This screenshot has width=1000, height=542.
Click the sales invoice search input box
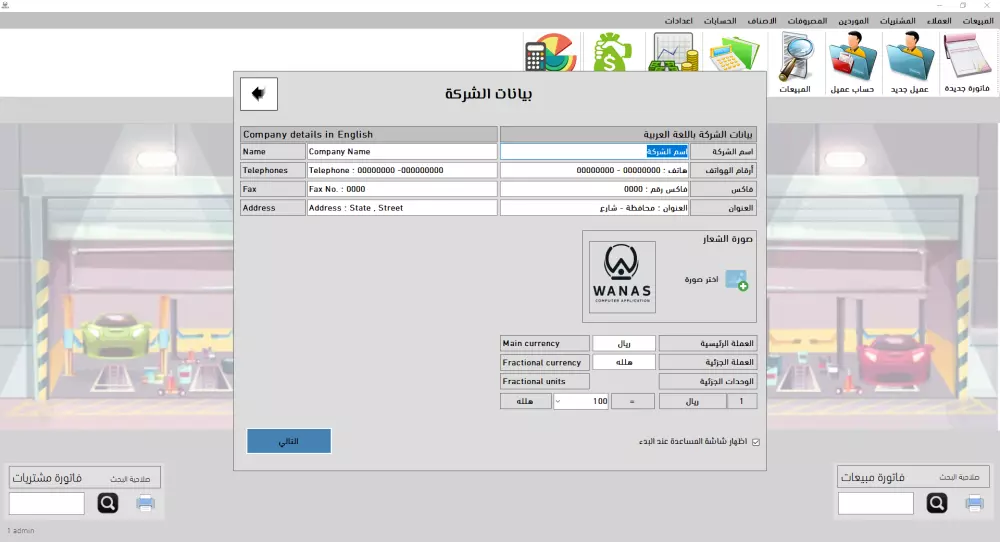876,503
